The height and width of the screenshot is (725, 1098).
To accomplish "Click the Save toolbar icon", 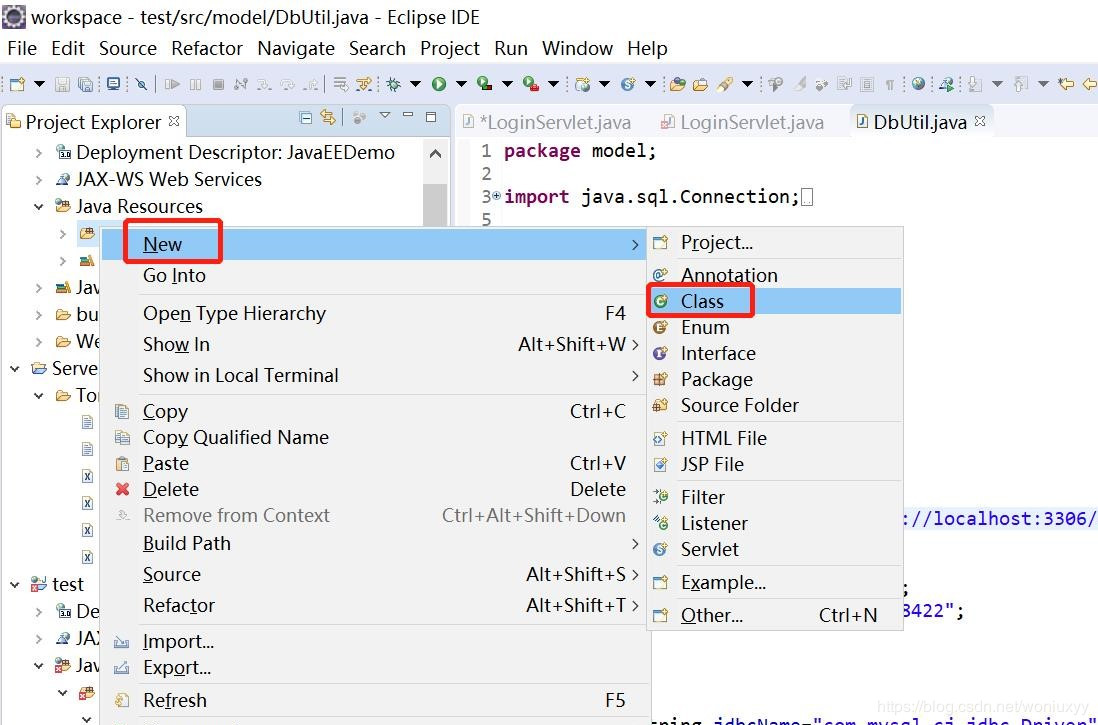I will point(62,84).
